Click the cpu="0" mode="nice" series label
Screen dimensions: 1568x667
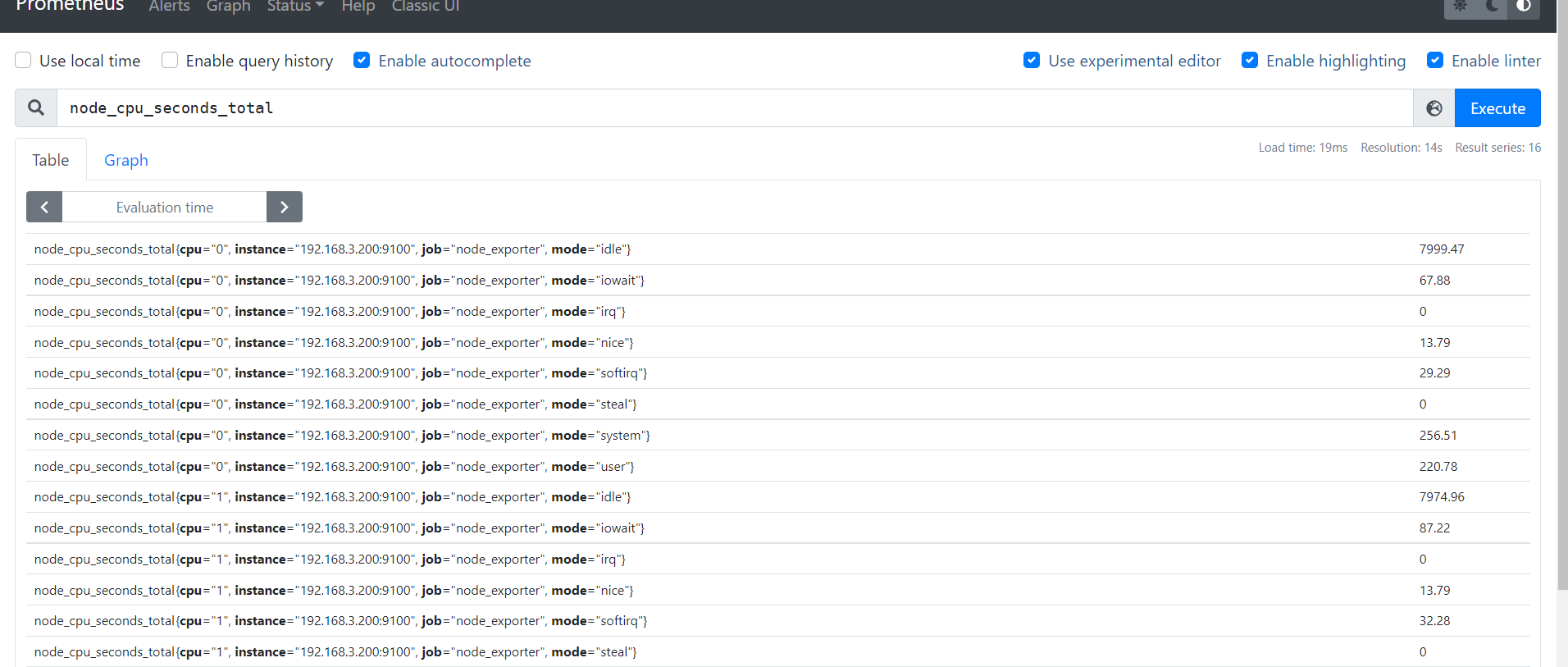334,343
